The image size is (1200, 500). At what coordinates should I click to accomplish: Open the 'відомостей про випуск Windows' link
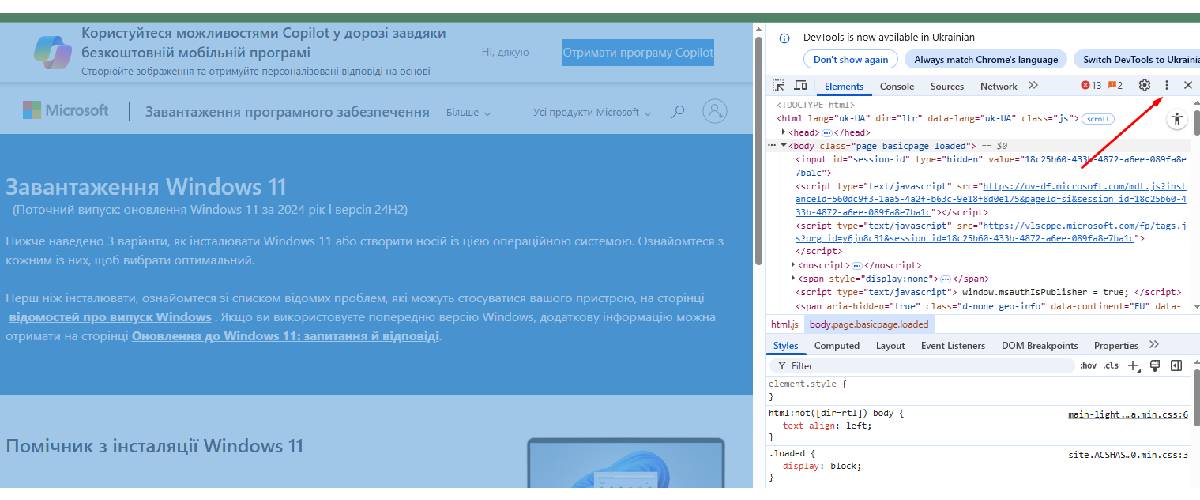[110, 317]
